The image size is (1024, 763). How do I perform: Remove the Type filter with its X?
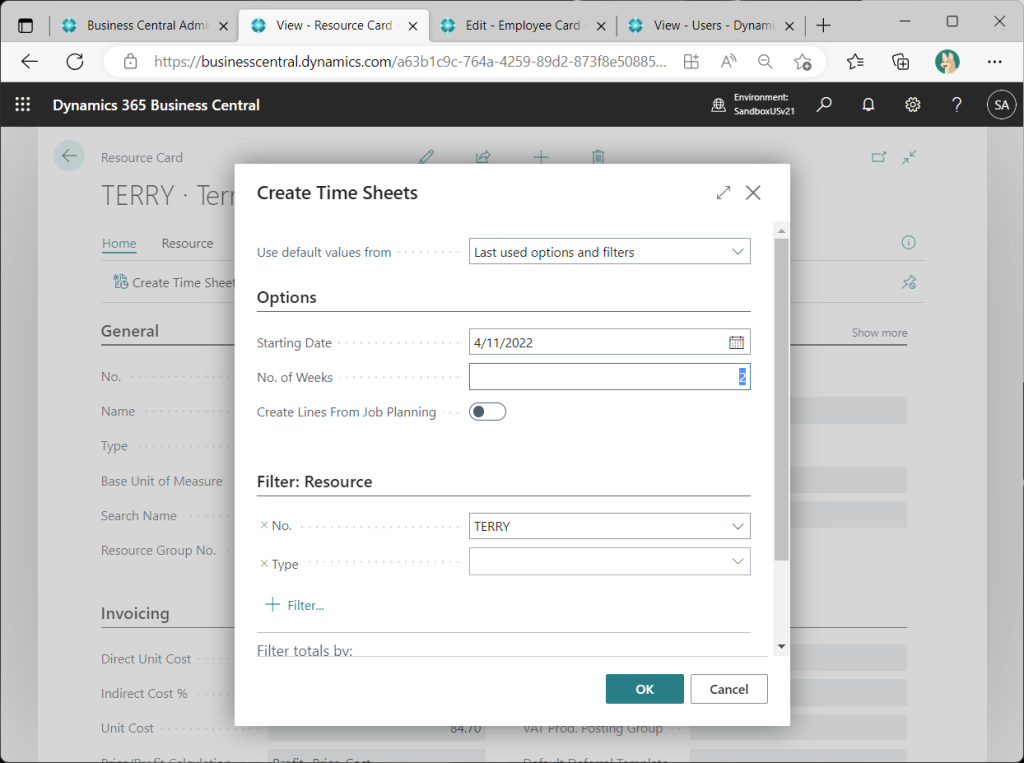click(264, 563)
